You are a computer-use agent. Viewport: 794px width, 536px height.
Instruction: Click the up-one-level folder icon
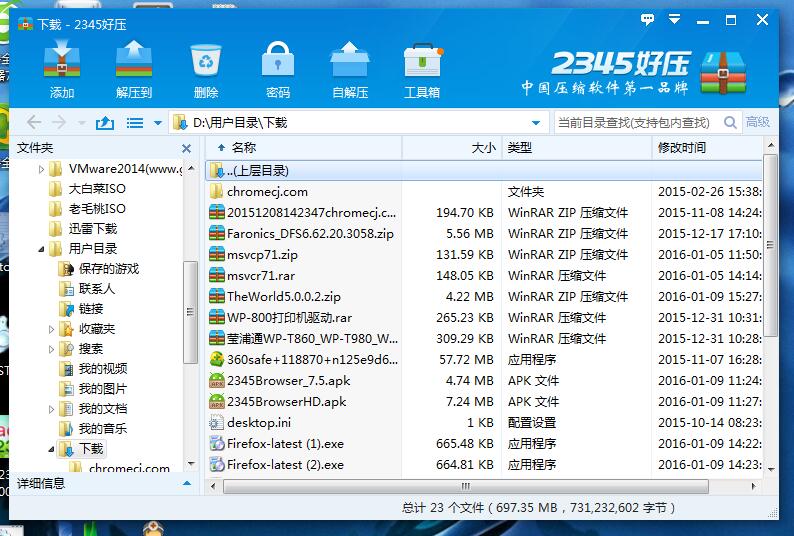[x=105, y=123]
